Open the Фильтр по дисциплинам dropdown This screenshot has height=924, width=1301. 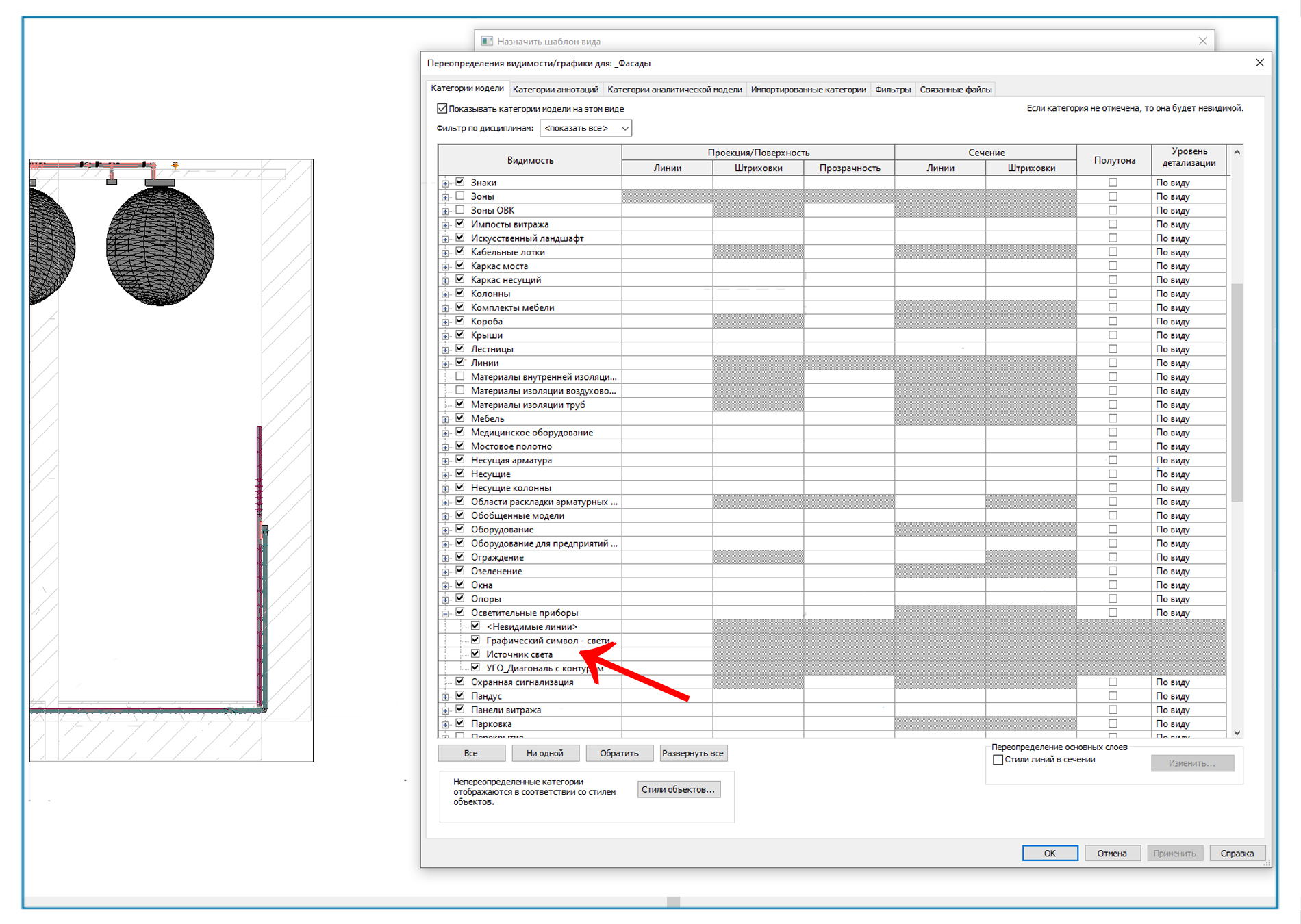click(585, 128)
